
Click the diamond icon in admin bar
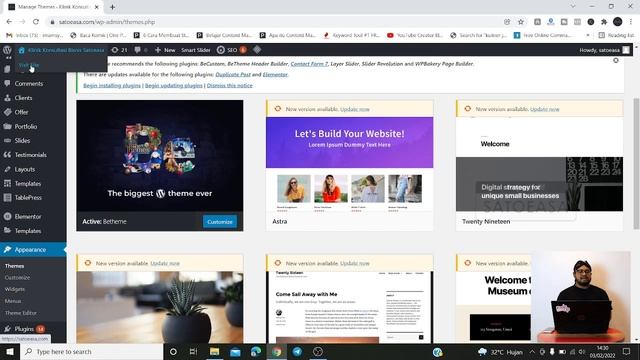coord(257,50)
